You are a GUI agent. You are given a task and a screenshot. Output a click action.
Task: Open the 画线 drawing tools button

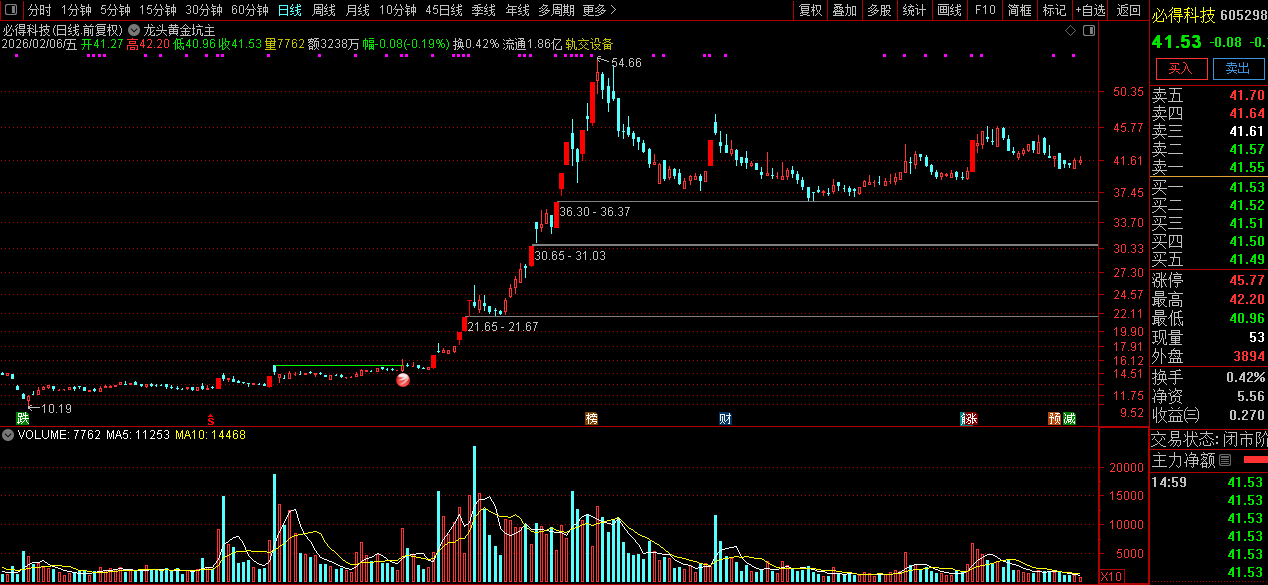pyautogui.click(x=950, y=10)
